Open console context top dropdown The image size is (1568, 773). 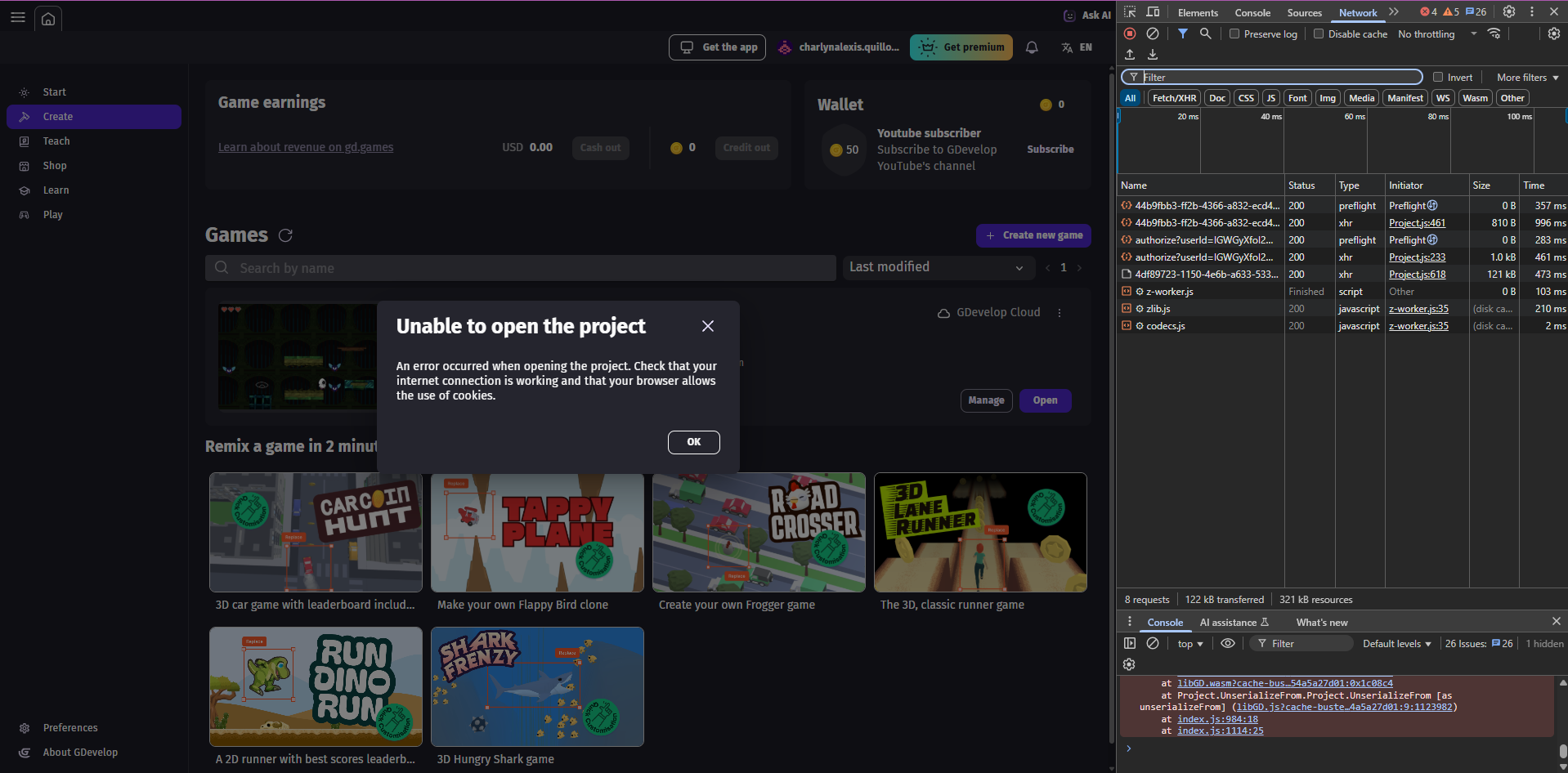1190,643
